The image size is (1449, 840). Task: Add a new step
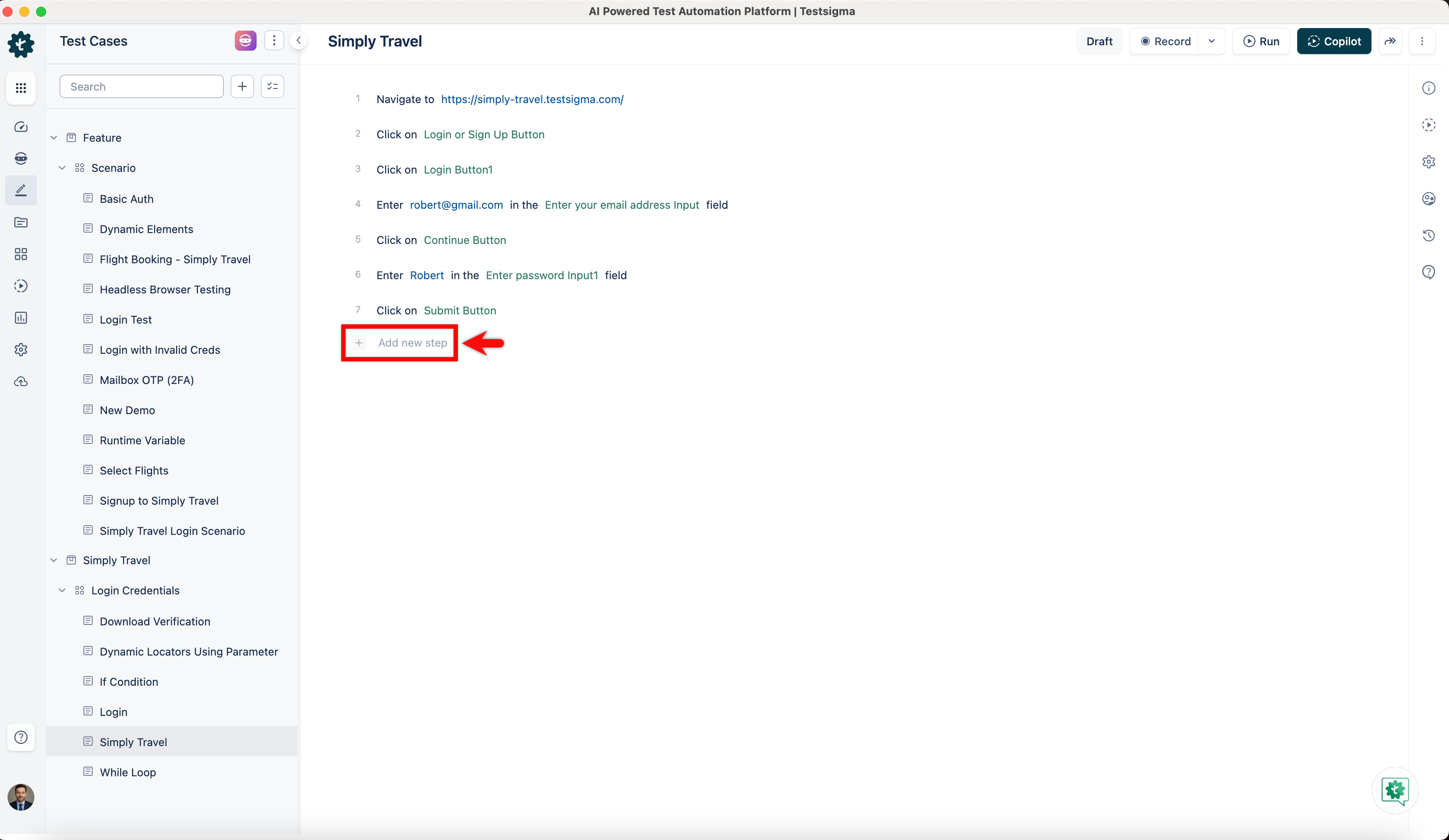point(400,343)
